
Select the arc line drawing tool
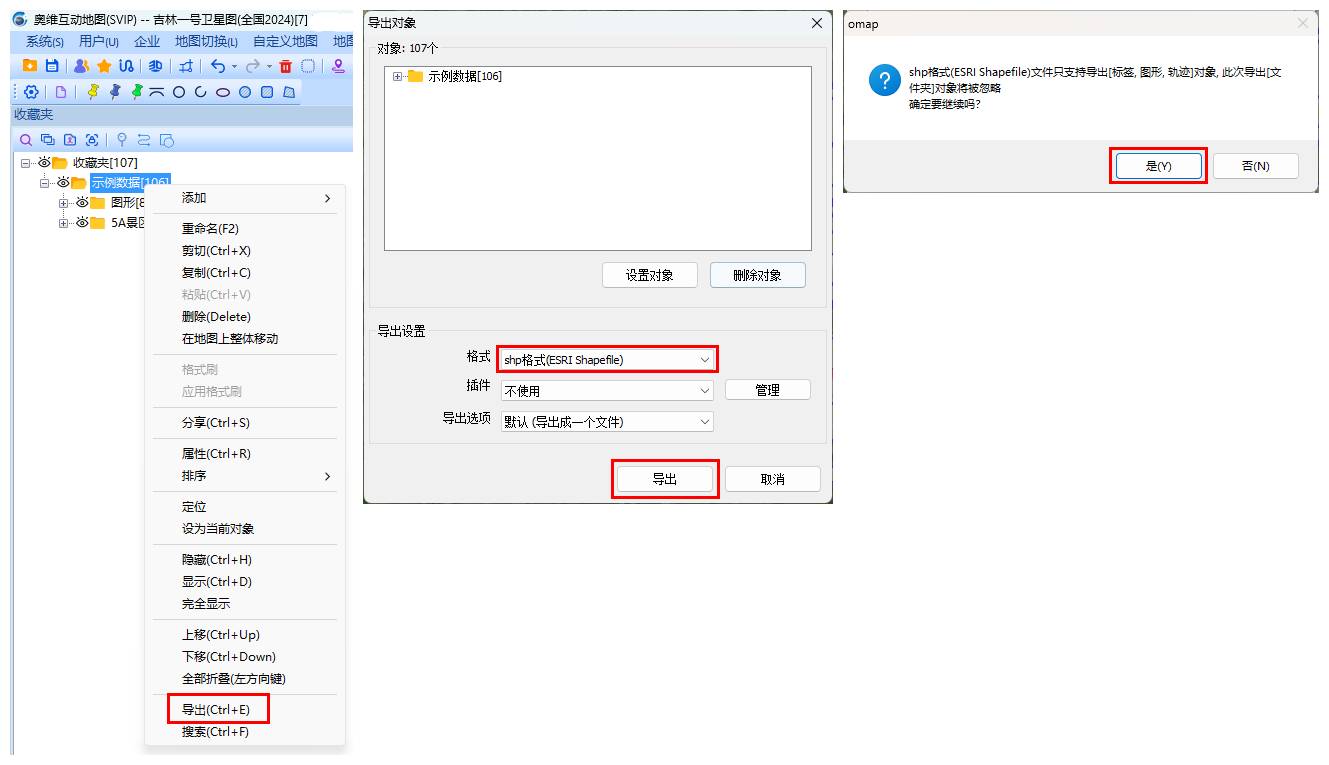tap(157, 92)
